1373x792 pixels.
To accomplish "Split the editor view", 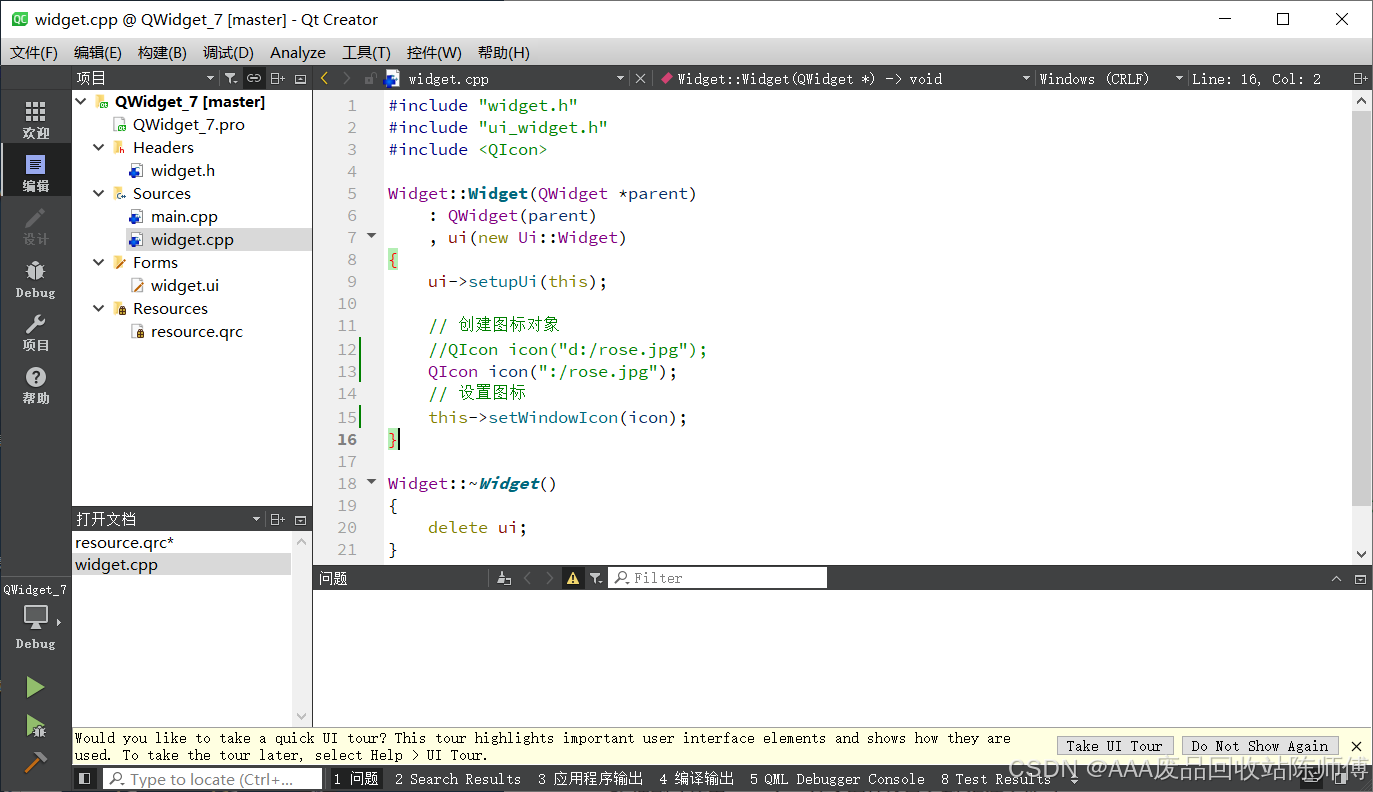I will 1360,78.
